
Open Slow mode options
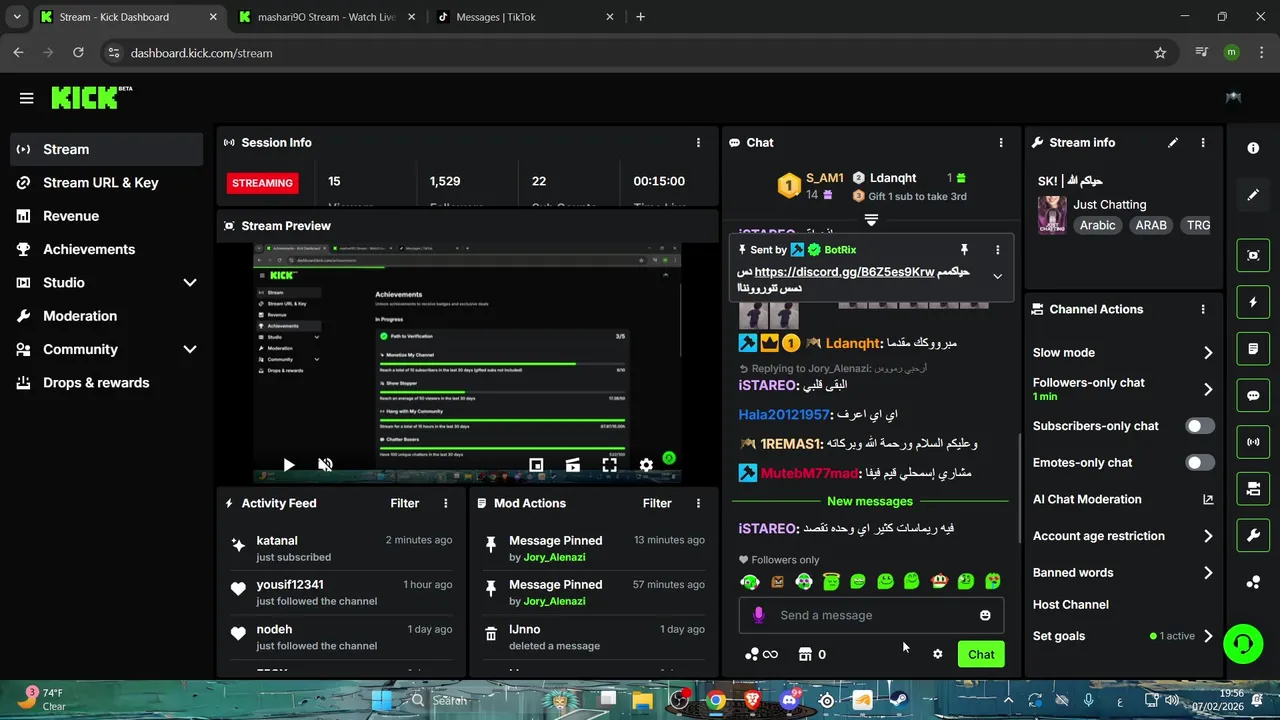point(1123,353)
